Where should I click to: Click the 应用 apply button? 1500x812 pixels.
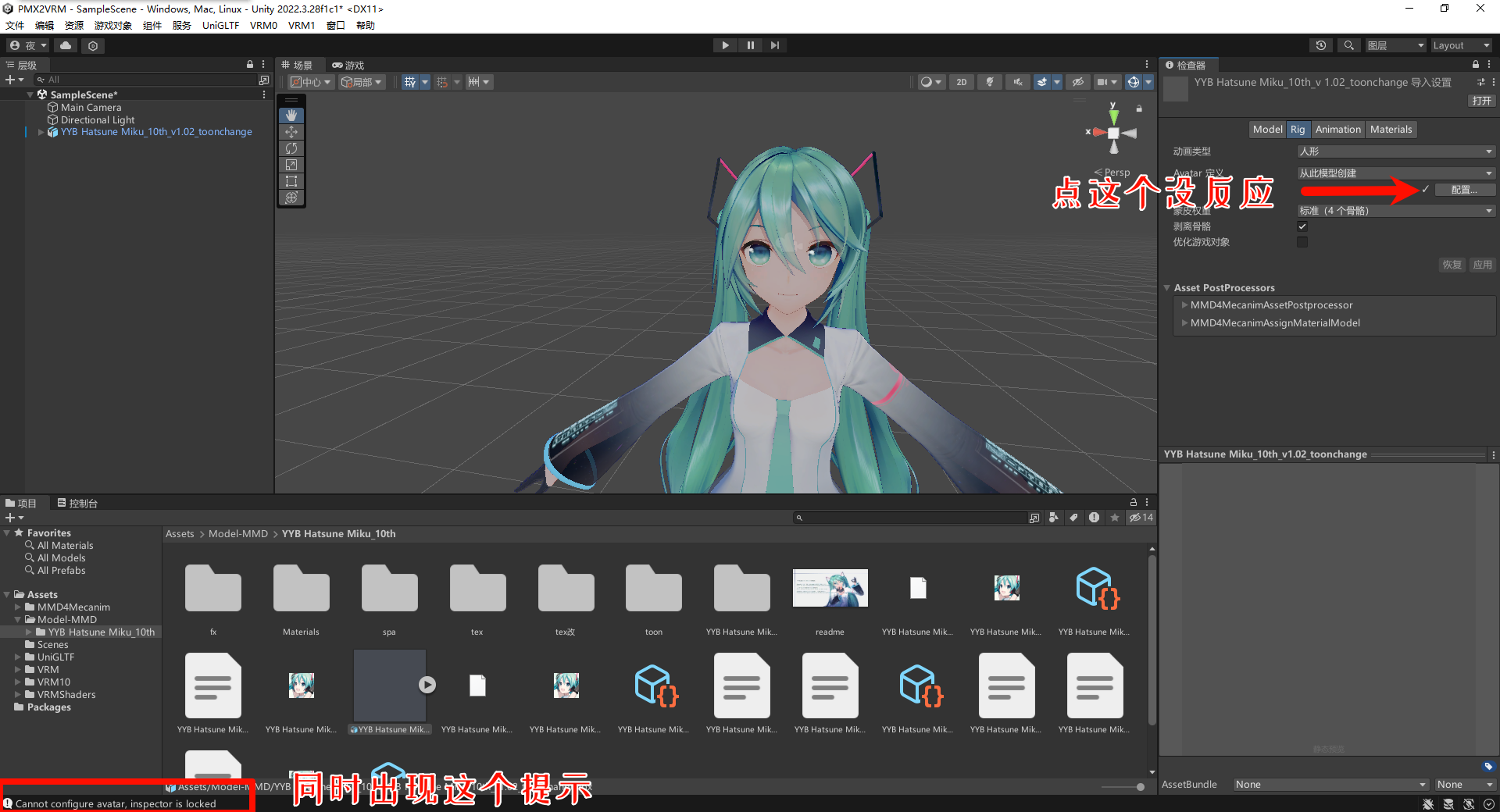click(x=1482, y=265)
